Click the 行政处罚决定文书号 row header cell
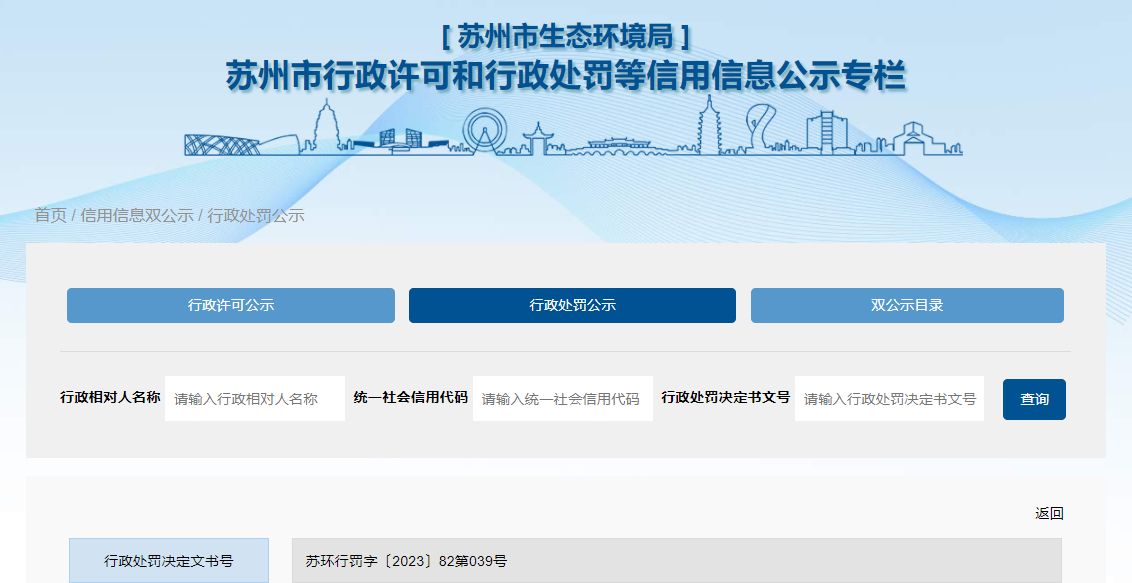 point(169,561)
